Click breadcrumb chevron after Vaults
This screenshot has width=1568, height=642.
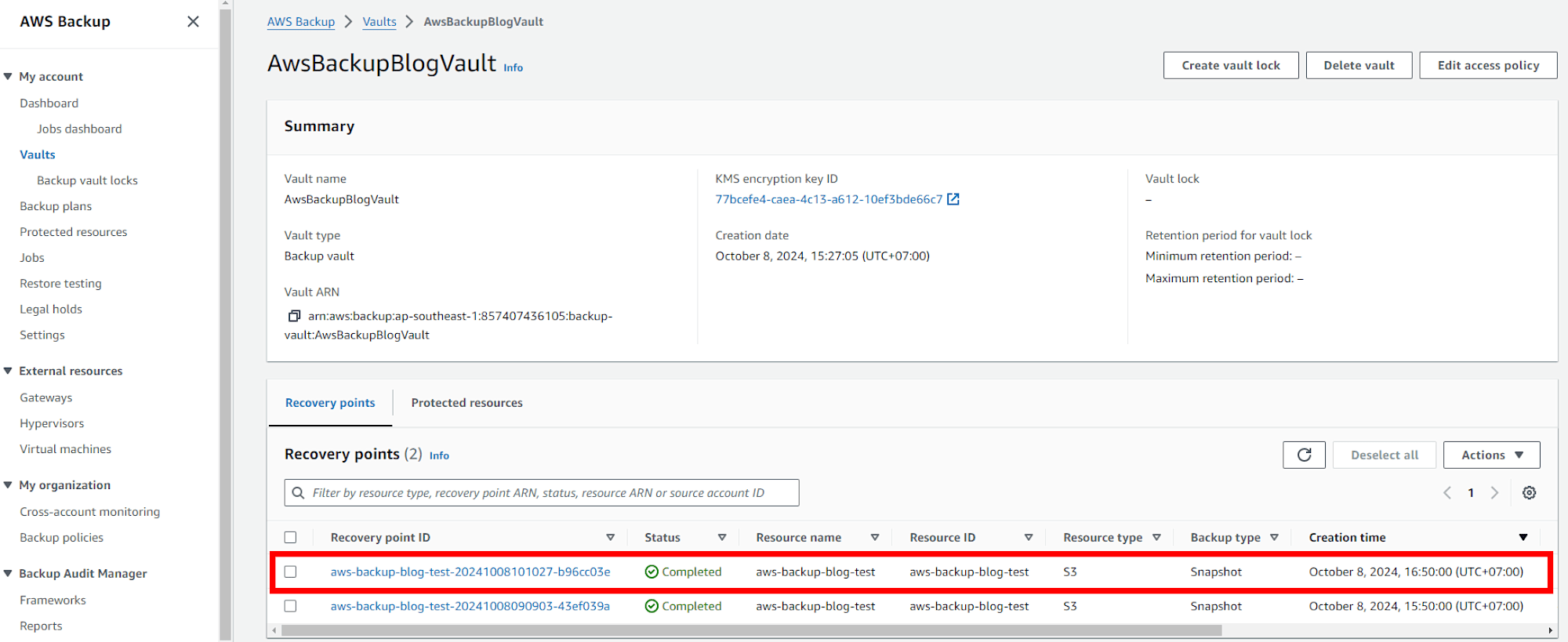[409, 22]
